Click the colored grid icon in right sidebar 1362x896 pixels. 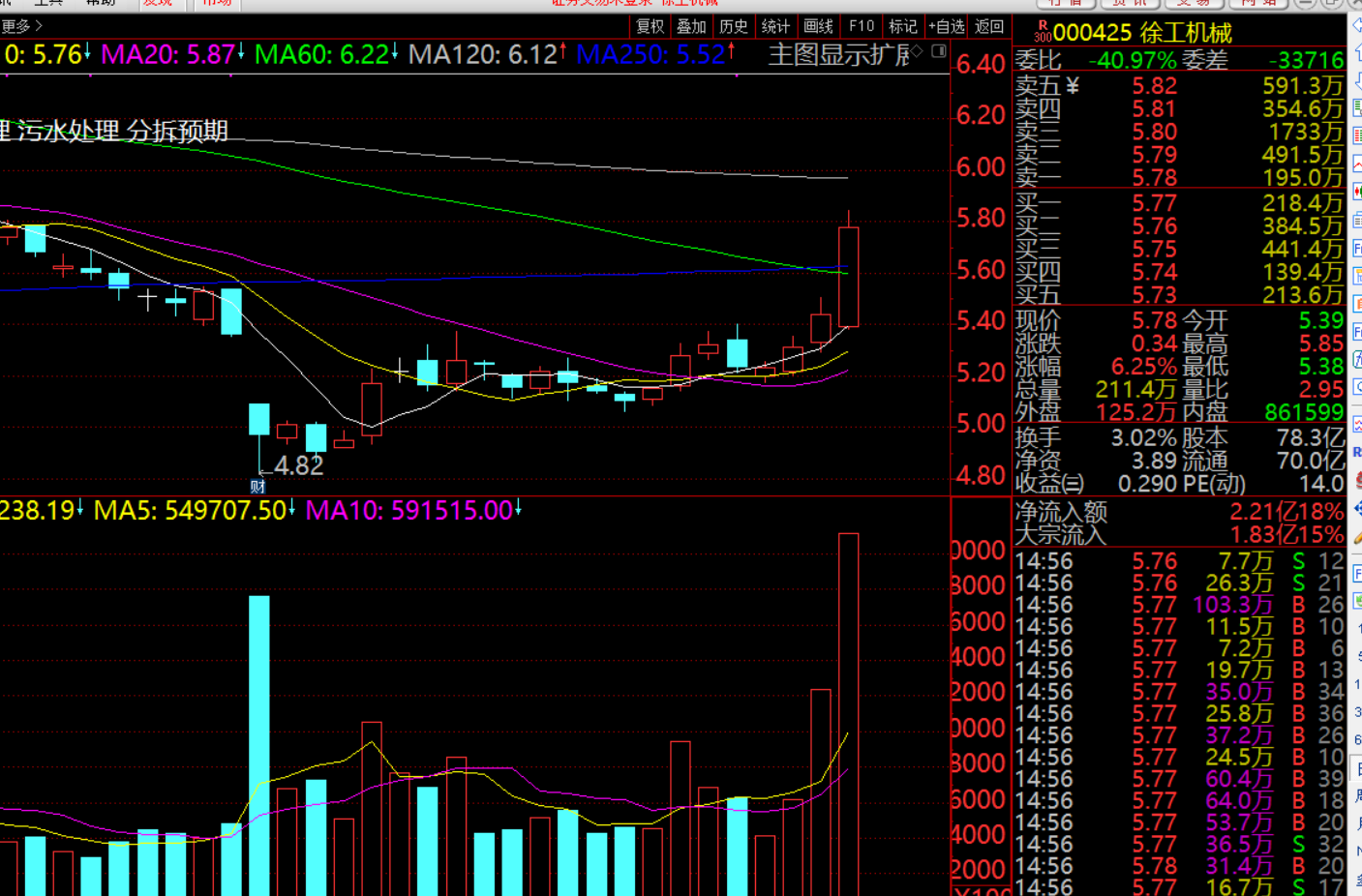tap(1357, 136)
